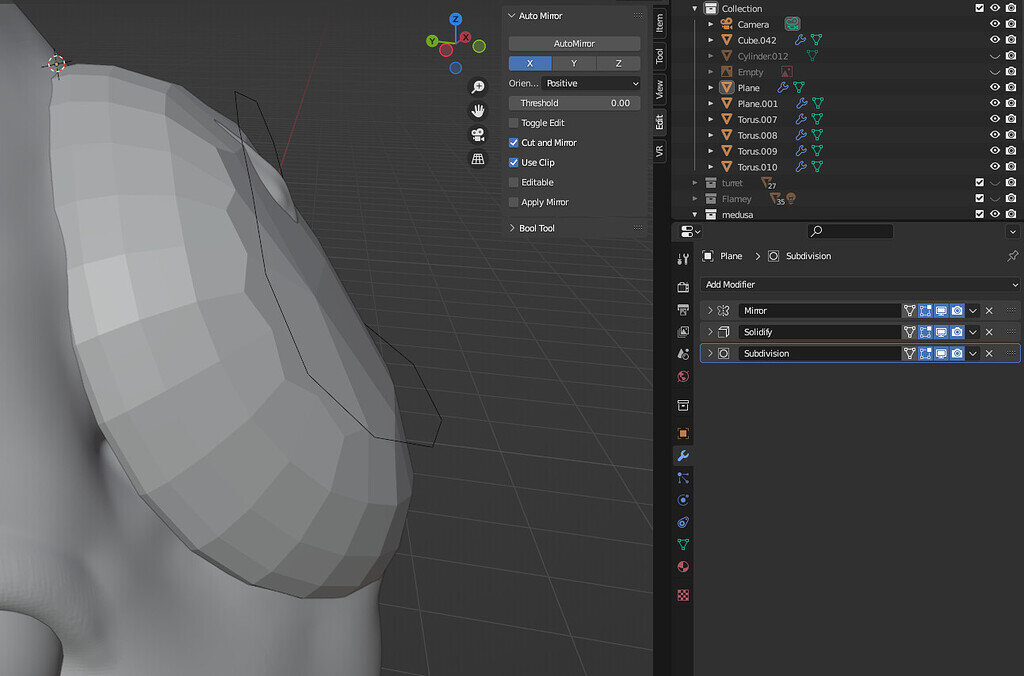Open Object properties via orange square icon
The image size is (1024, 676).
tap(684, 434)
